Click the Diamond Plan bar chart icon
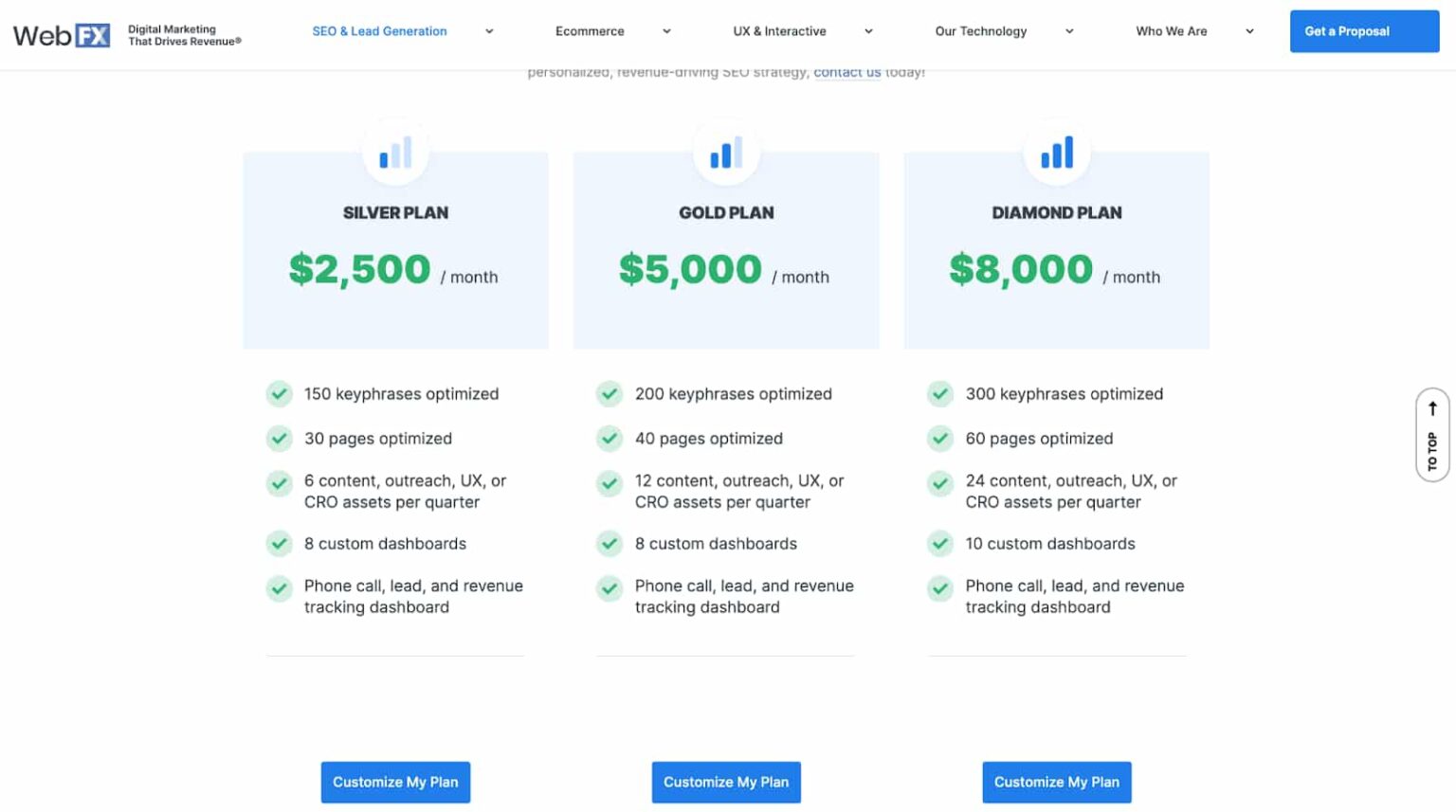This screenshot has width=1456, height=812. pyautogui.click(x=1056, y=152)
